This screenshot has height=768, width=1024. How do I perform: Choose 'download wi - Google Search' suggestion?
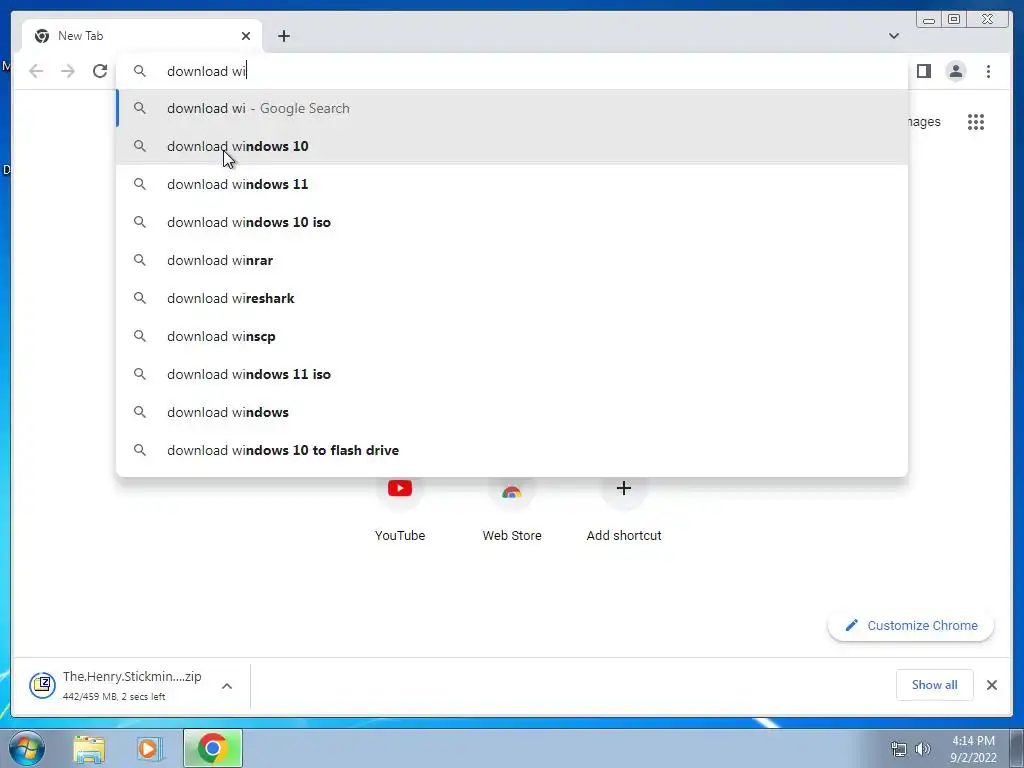pyautogui.click(x=512, y=108)
